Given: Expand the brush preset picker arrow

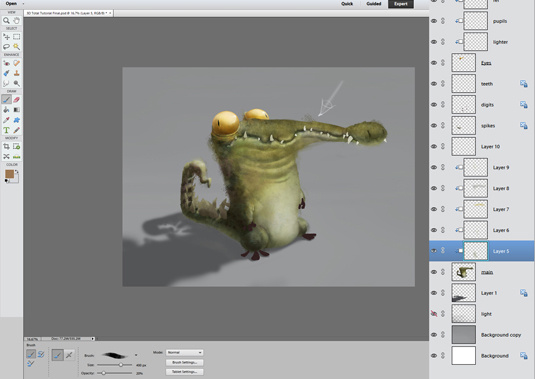Looking at the screenshot, I should (136, 355).
